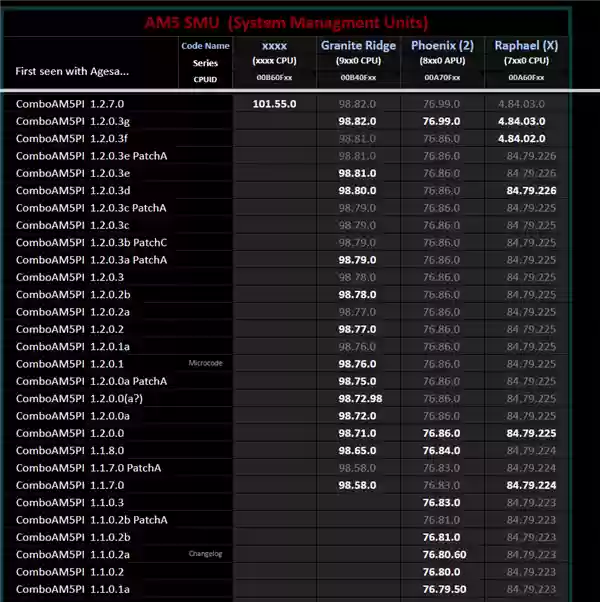This screenshot has height=602, width=600.
Task: Select the ComboAM5PI 1.2.7.0 row label
Action: click(70, 103)
